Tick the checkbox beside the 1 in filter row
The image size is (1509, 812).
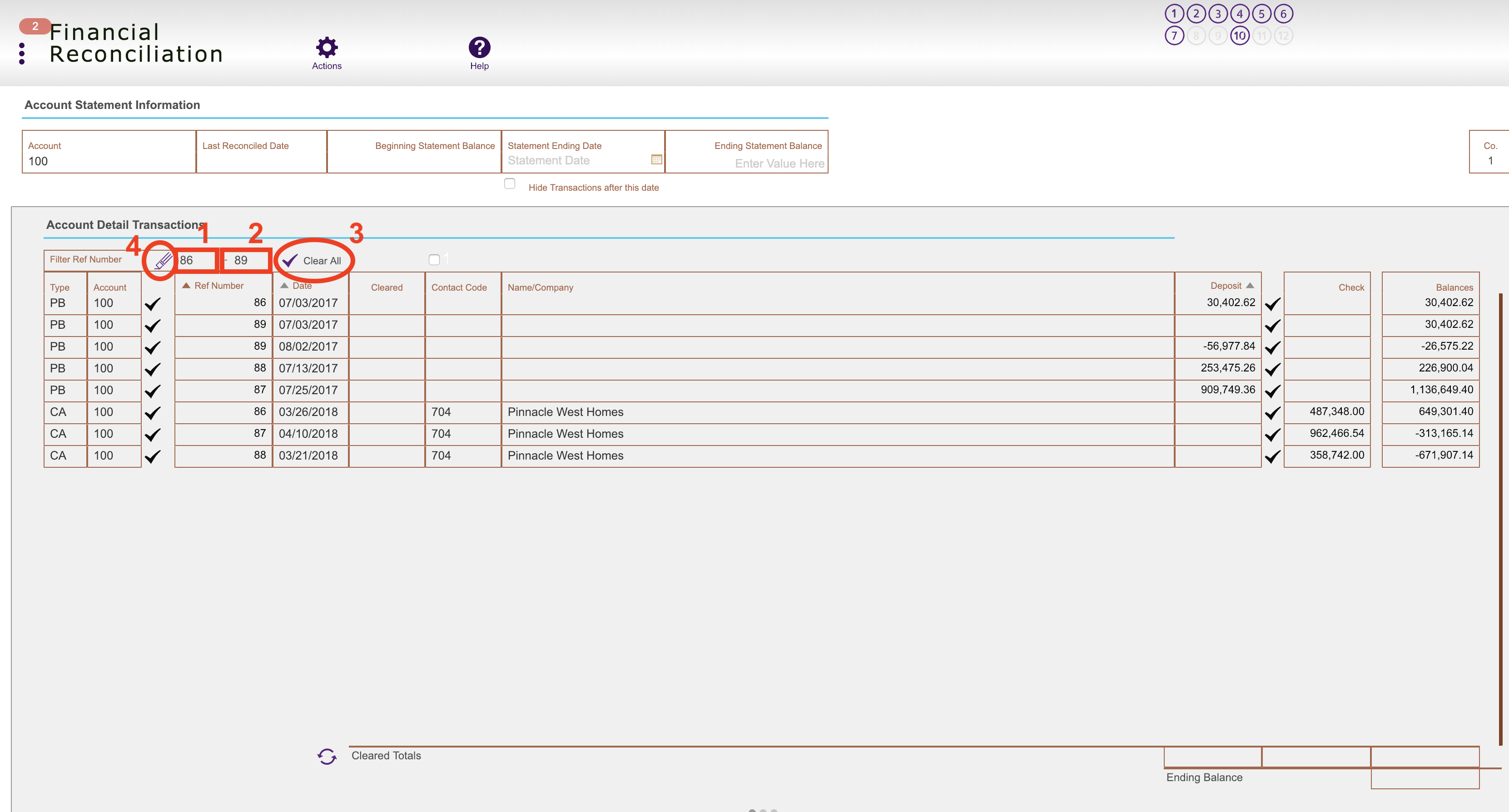[x=434, y=259]
